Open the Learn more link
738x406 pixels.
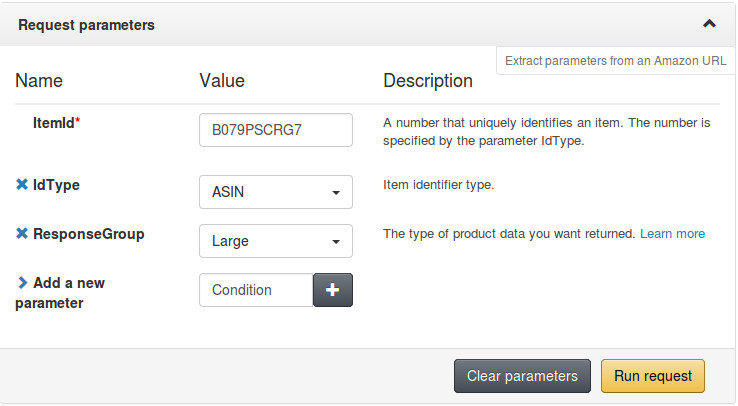(672, 234)
